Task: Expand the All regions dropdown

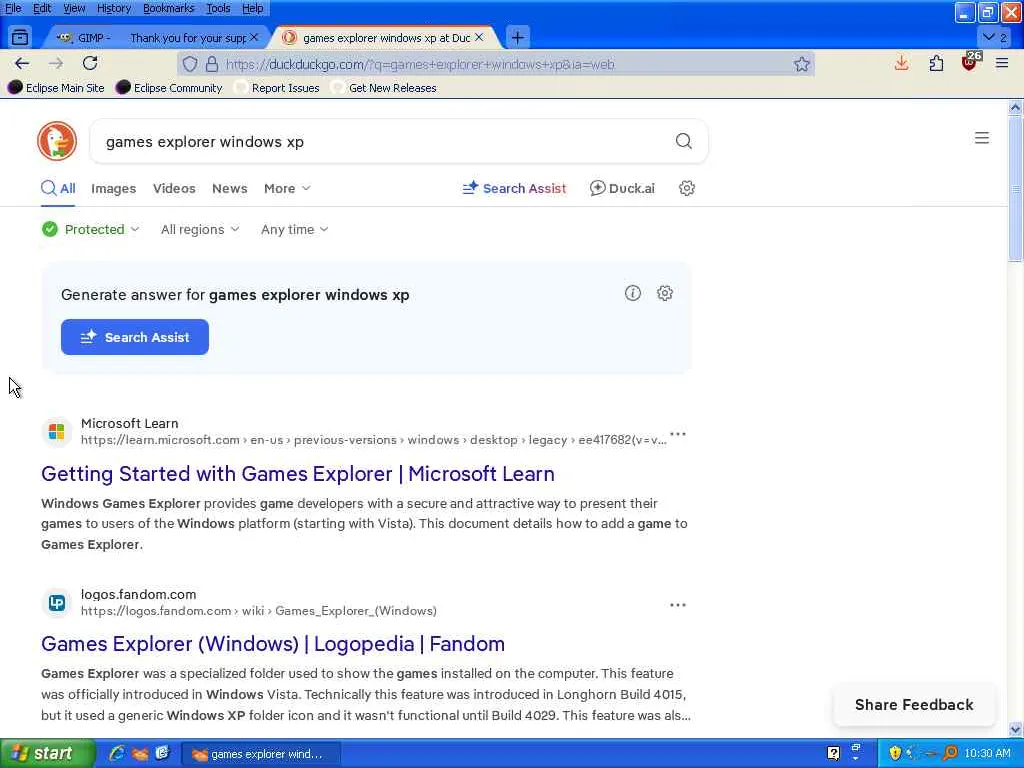Action: [x=200, y=229]
